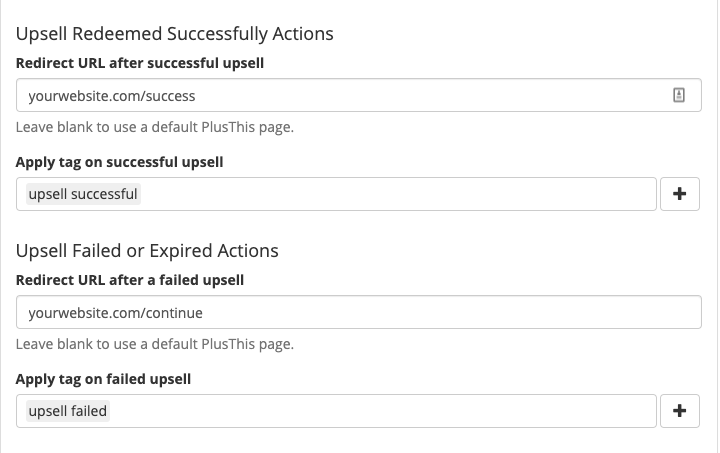Click the word 'PlusThis' in the first hint line
The width and height of the screenshot is (720, 453).
click(x=228, y=127)
